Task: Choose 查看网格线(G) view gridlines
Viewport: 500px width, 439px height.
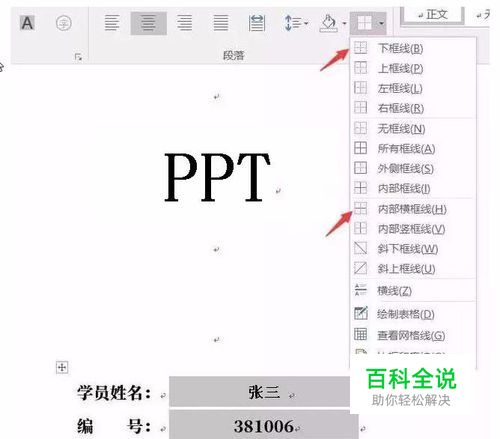Action: 413,335
